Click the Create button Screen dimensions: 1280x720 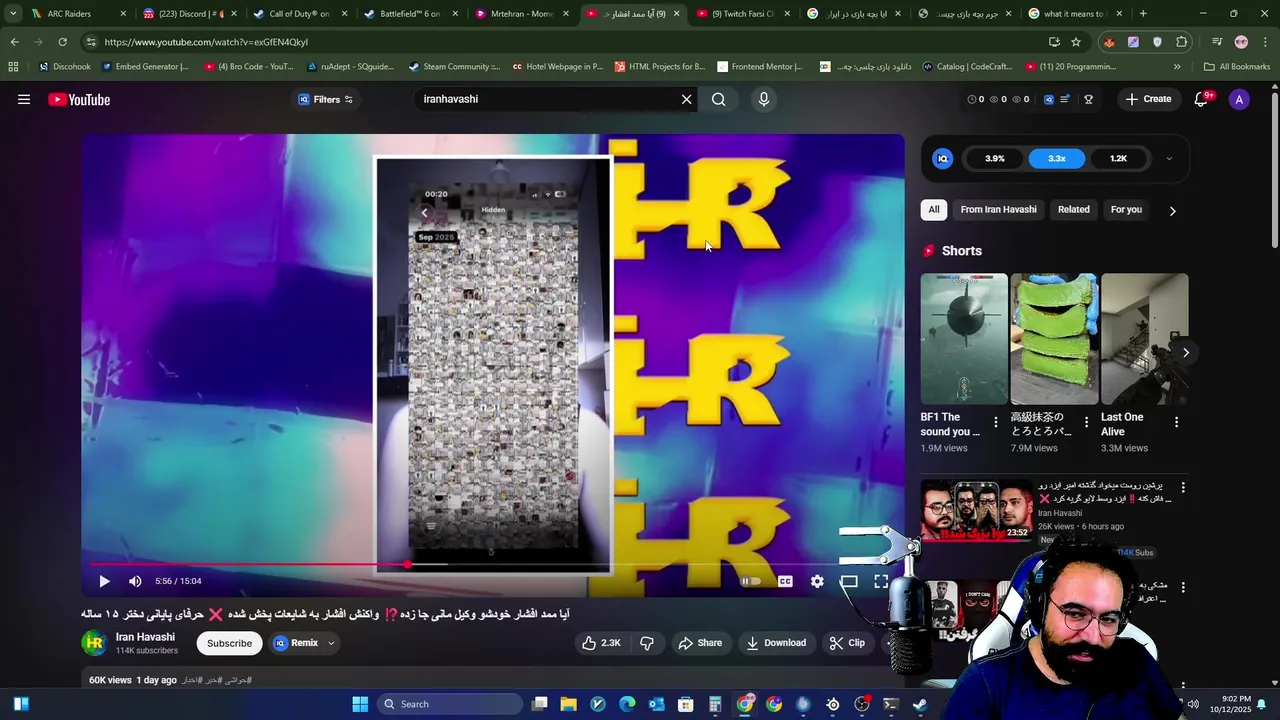(x=1148, y=99)
